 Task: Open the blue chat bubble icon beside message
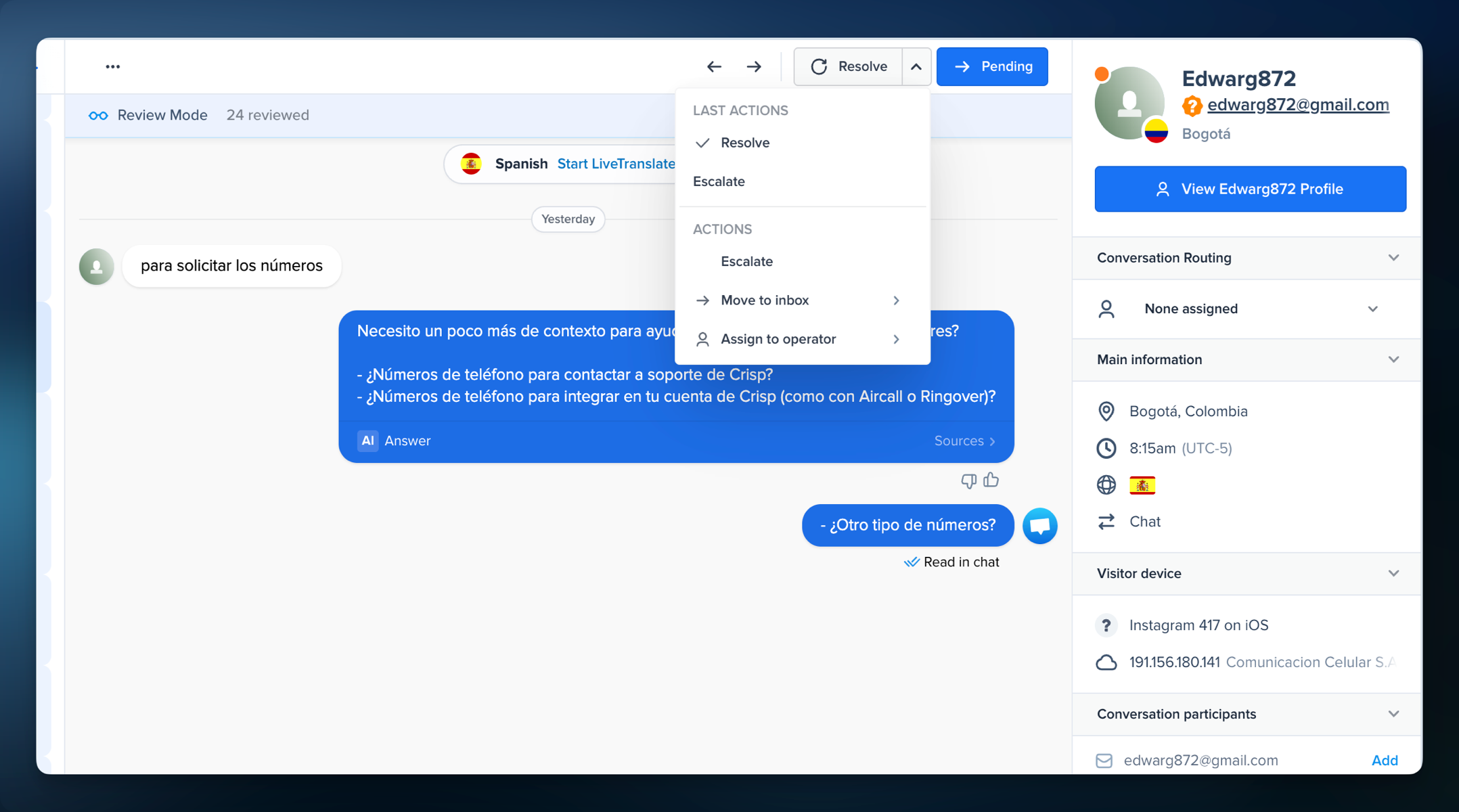point(1040,525)
